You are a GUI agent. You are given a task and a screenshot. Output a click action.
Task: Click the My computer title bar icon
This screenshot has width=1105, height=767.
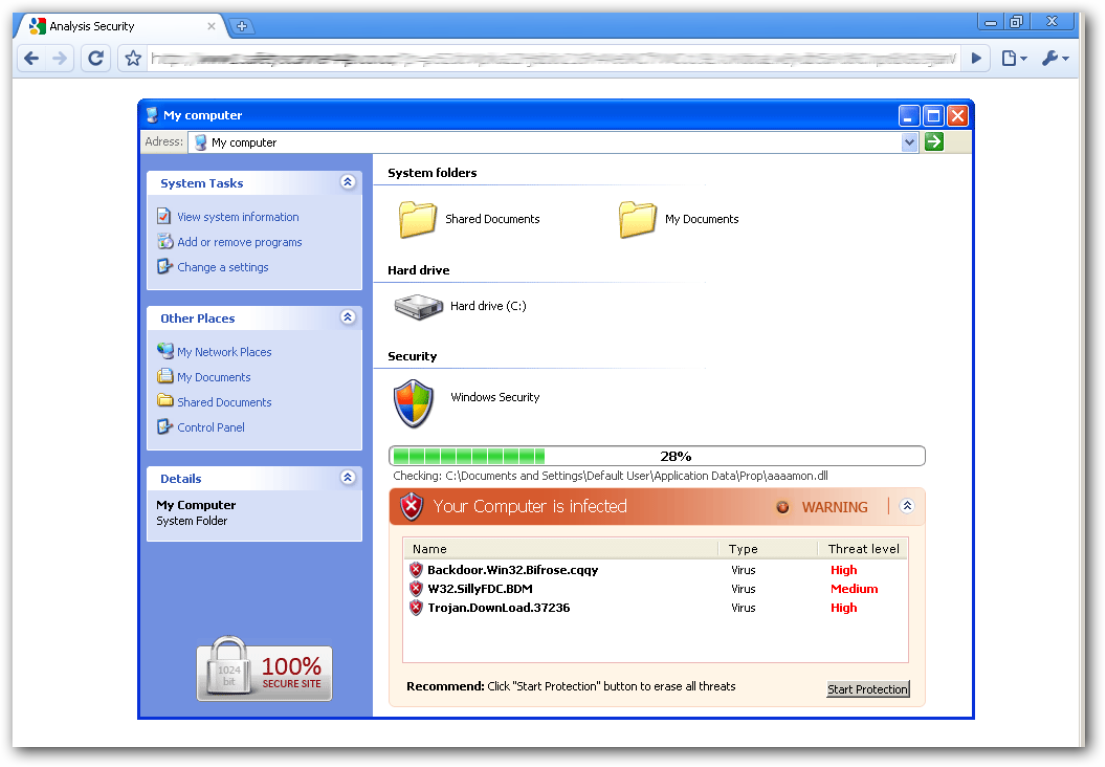[x=152, y=115]
